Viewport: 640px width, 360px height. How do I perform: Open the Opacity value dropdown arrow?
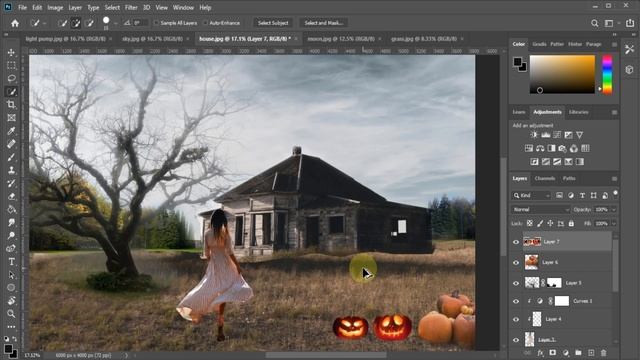pos(613,209)
